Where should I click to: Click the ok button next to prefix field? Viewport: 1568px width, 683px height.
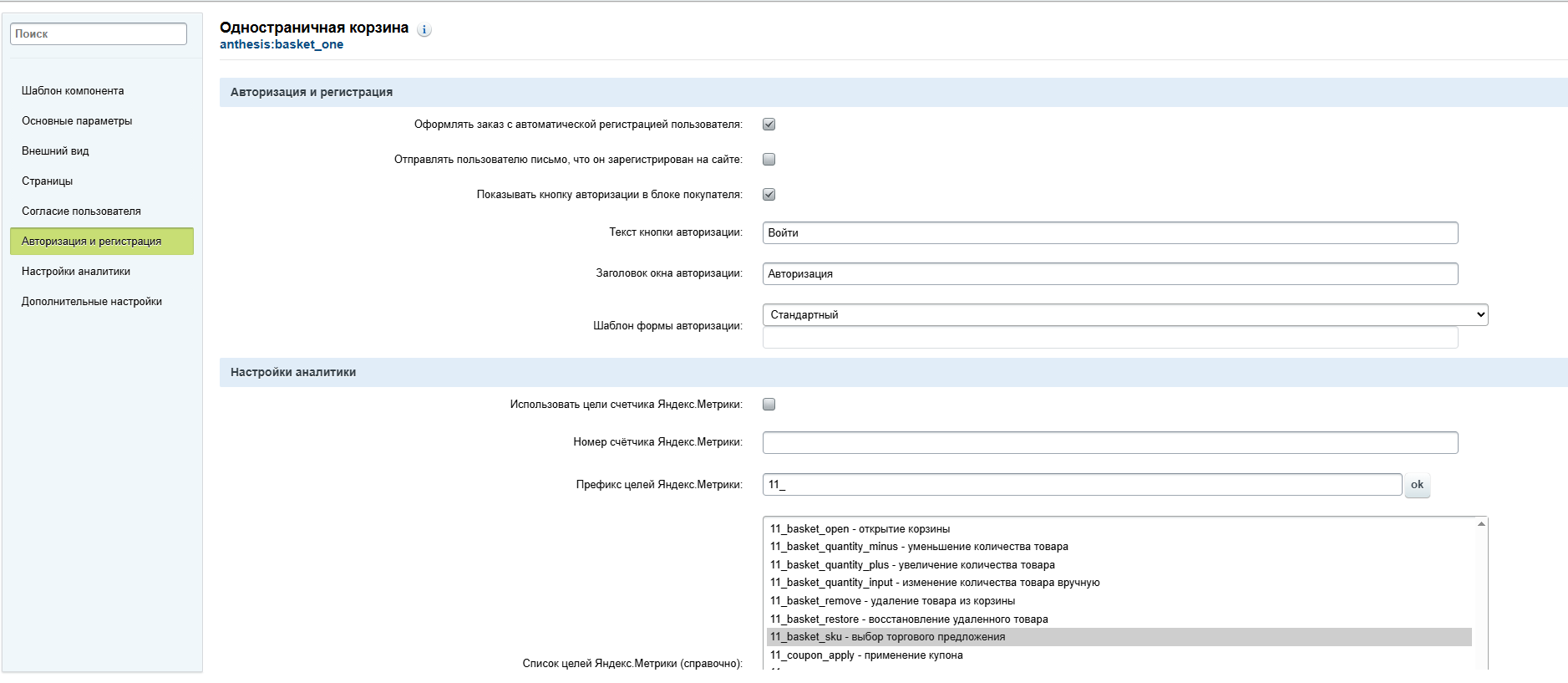[x=1417, y=485]
